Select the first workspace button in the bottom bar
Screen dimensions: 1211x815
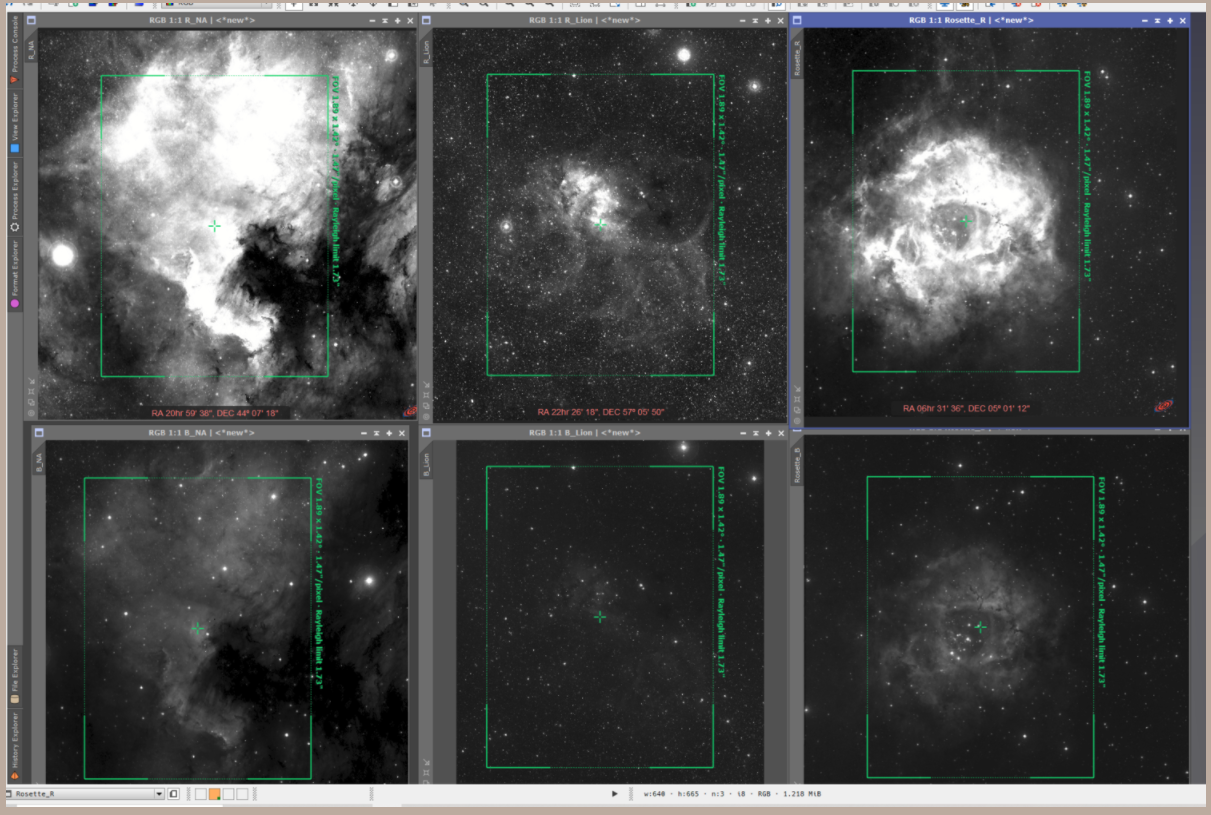click(199, 792)
